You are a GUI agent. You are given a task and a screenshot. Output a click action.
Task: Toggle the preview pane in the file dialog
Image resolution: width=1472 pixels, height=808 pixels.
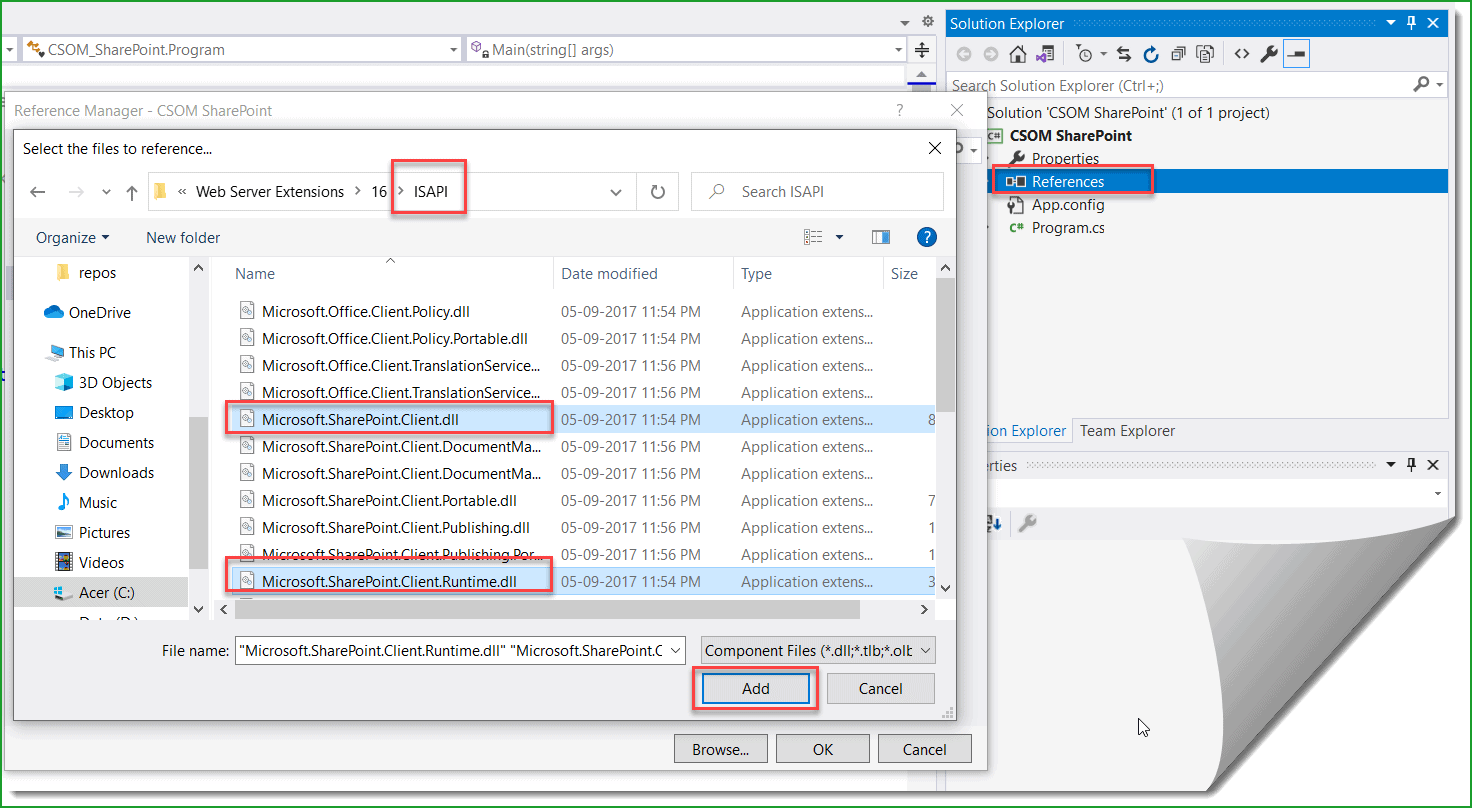point(880,237)
